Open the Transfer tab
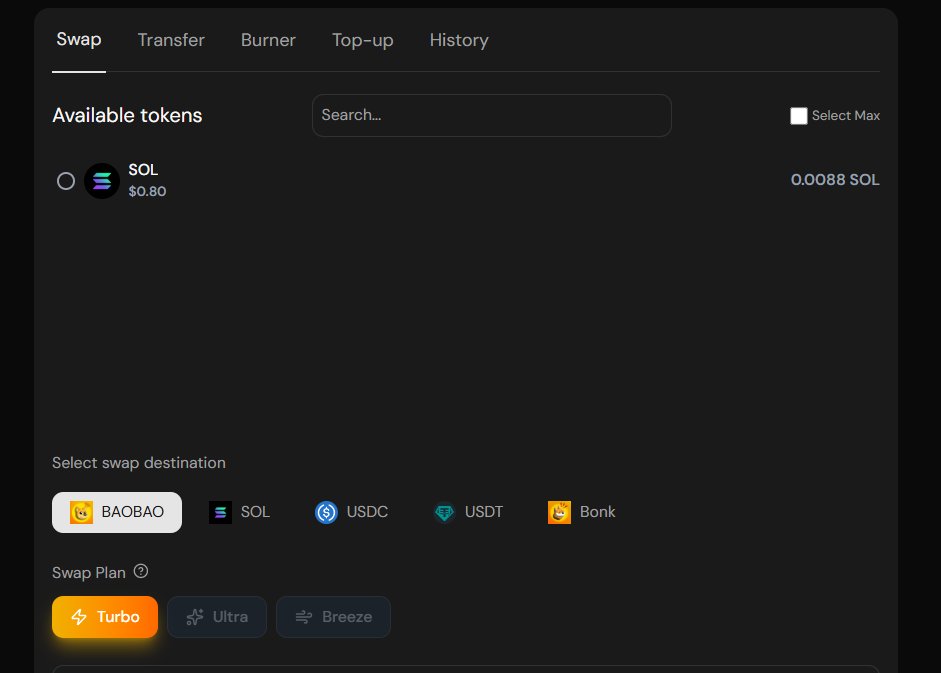 [171, 40]
